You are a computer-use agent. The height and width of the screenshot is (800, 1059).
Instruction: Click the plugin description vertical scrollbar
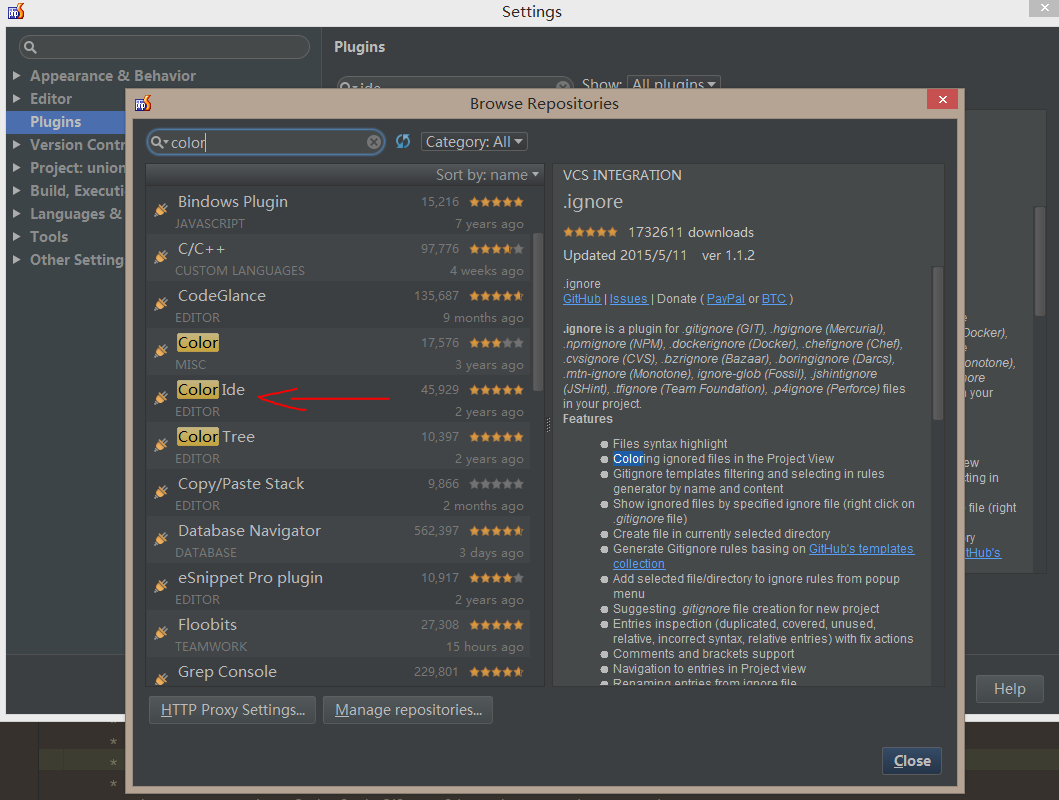pos(937,343)
